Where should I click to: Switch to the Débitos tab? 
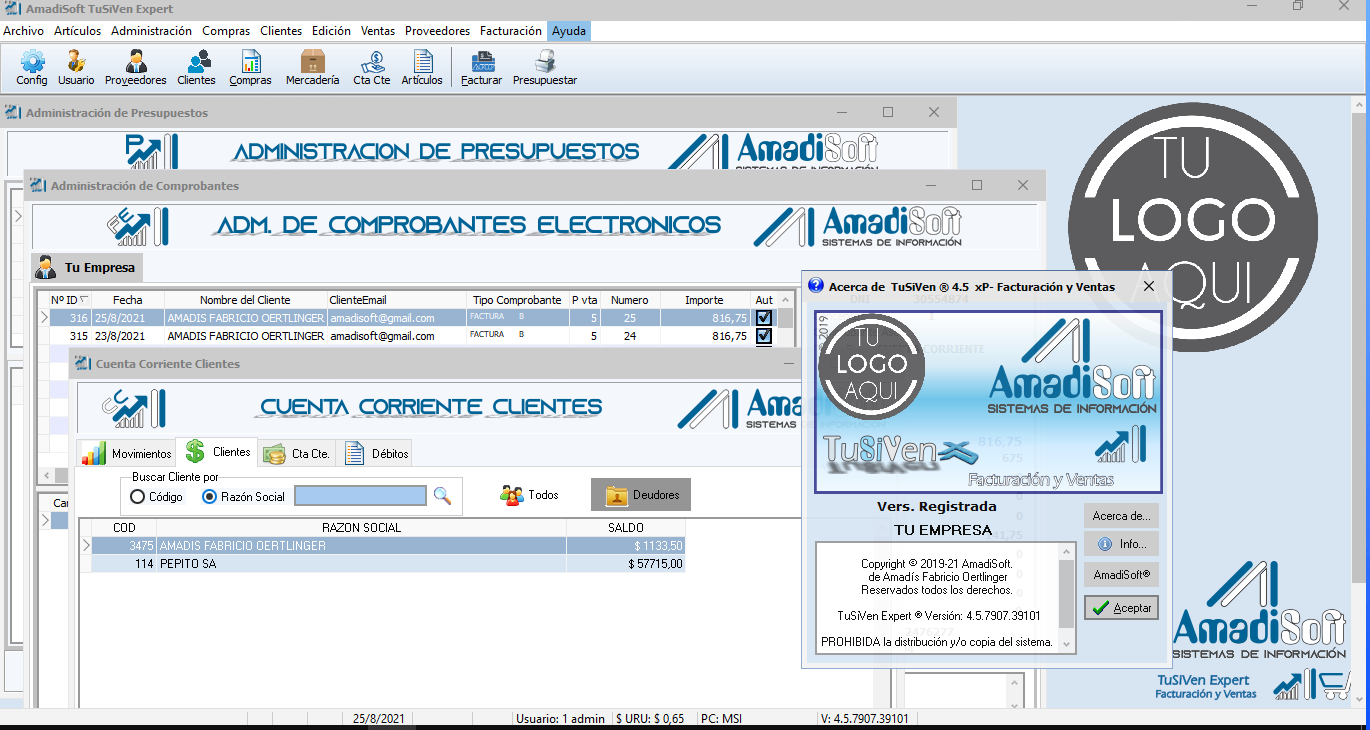point(376,453)
